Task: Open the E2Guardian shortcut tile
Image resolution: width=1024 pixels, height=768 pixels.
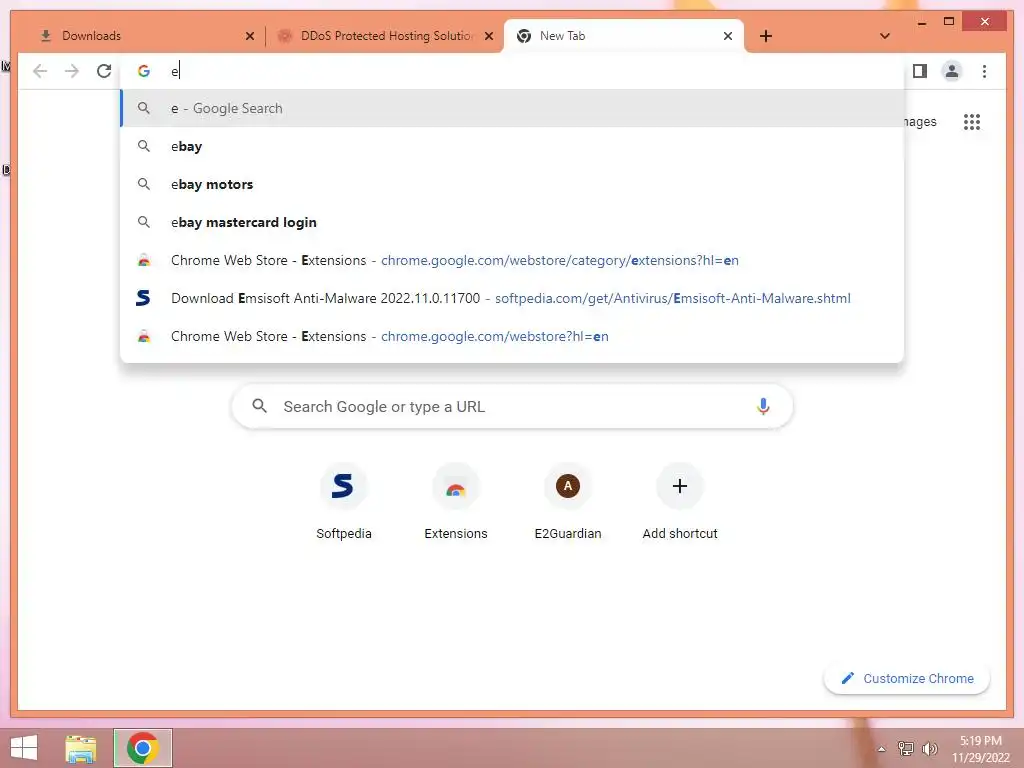Action: pyautogui.click(x=568, y=502)
